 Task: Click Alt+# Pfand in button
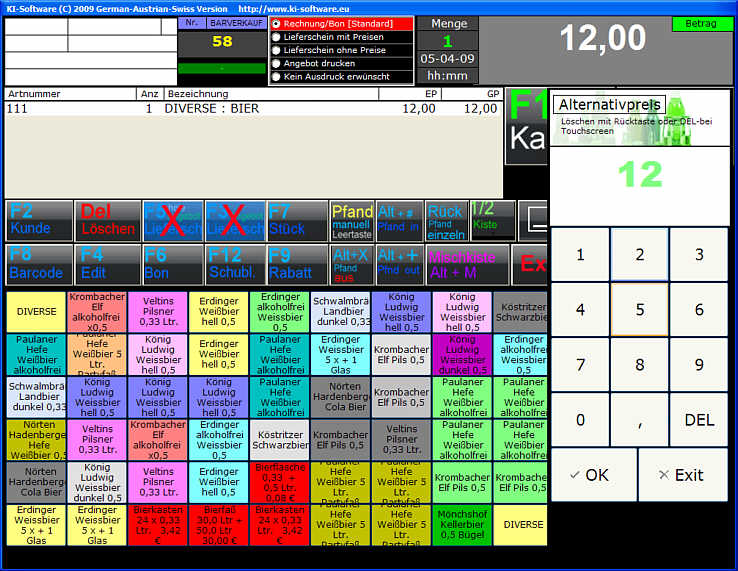coord(399,221)
